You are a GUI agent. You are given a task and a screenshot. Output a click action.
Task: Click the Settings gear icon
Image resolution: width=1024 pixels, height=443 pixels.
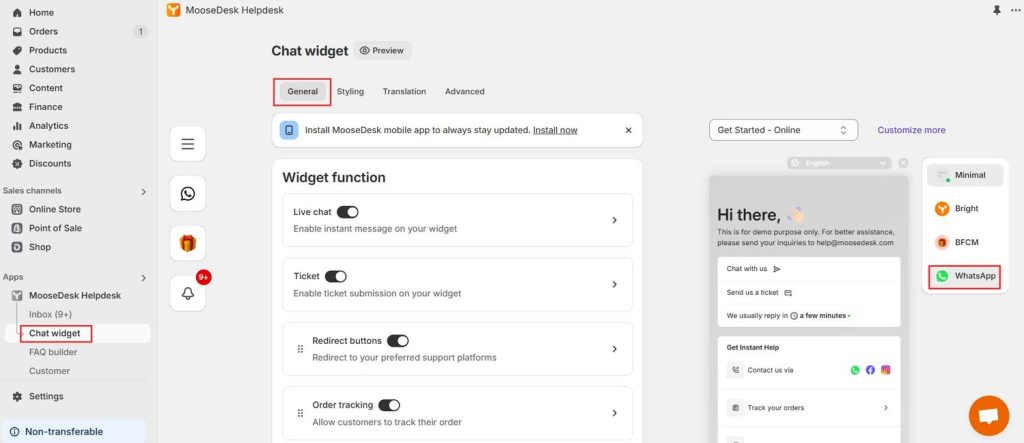(x=17, y=397)
